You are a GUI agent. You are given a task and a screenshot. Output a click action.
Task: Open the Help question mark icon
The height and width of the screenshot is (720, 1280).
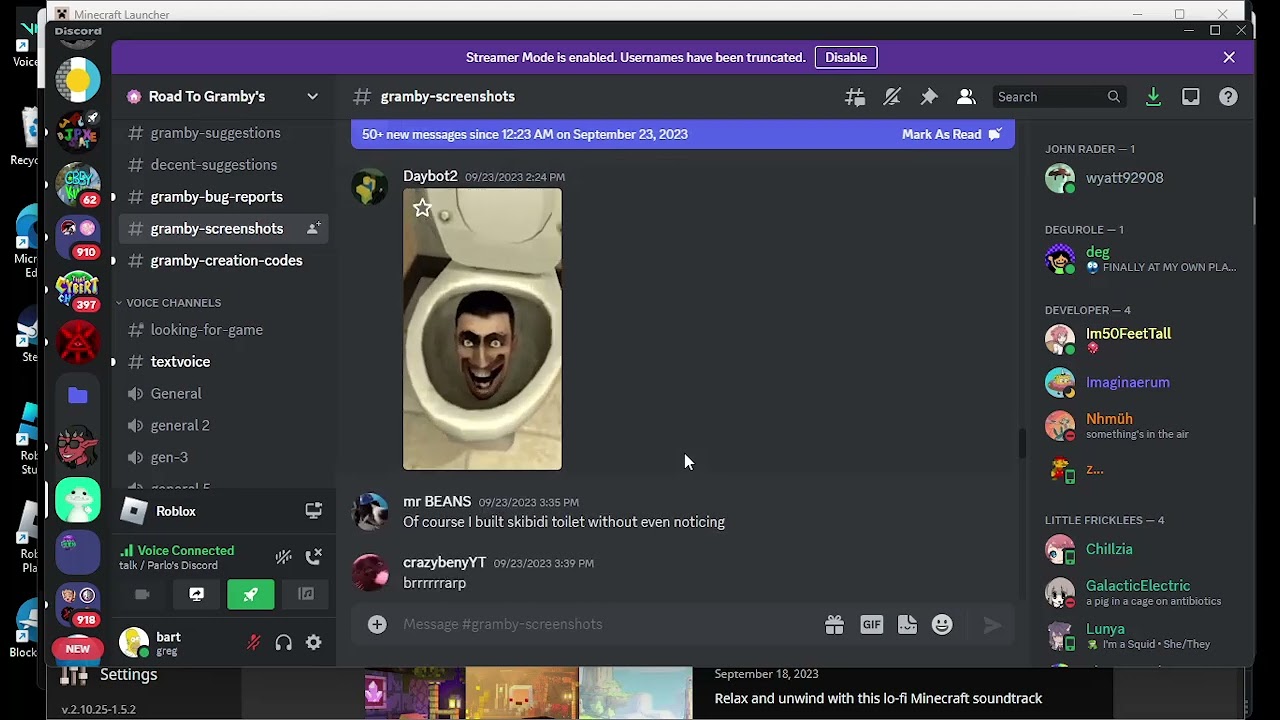coord(1228,97)
